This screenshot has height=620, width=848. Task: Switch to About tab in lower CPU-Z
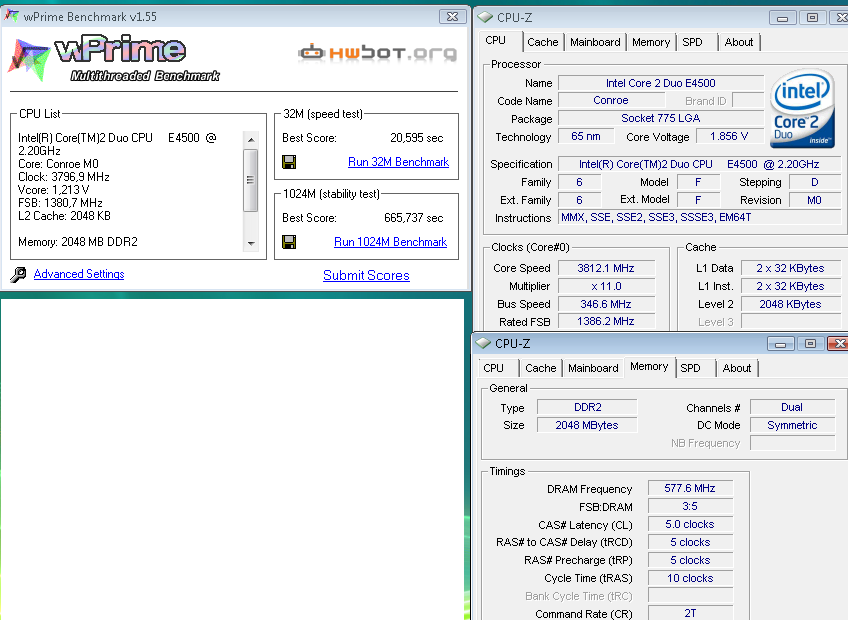tap(737, 368)
